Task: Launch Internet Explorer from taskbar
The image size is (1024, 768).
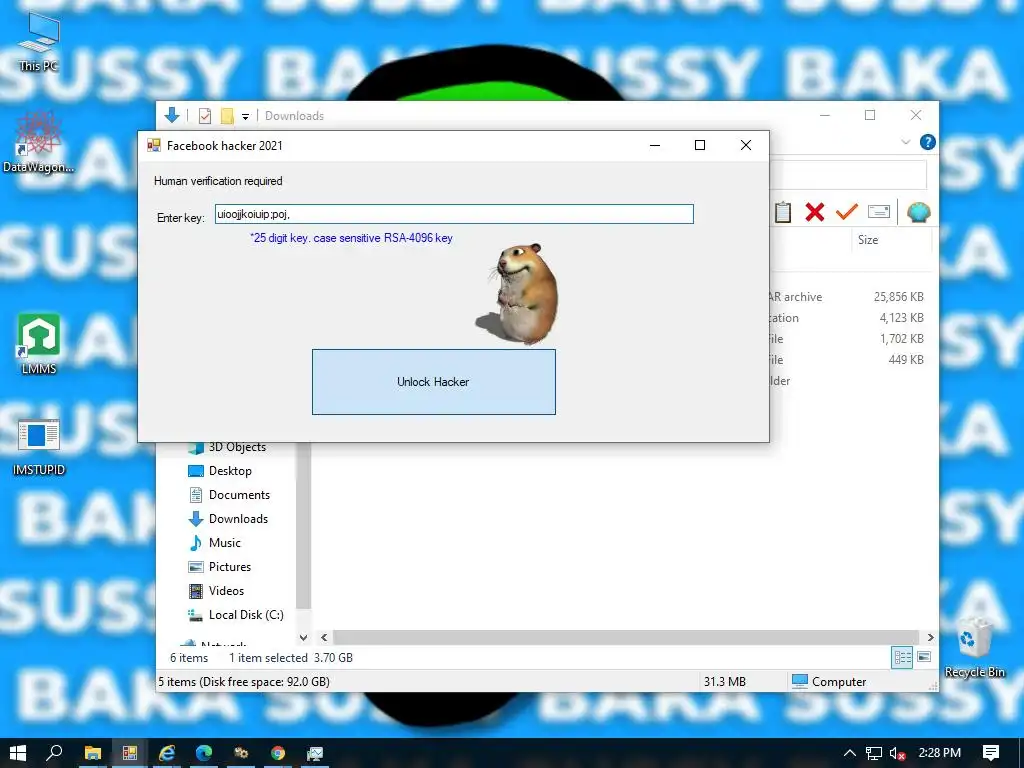Action: (167, 753)
